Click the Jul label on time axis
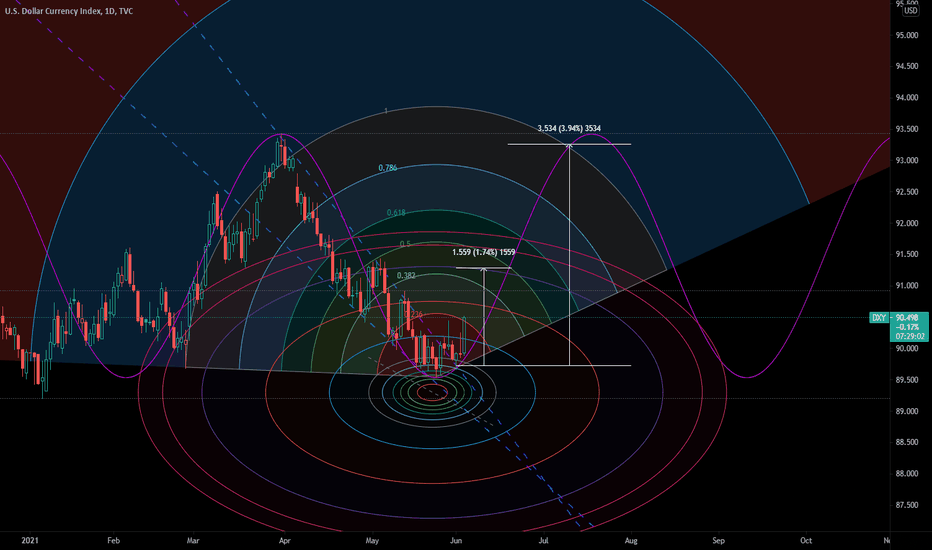 pos(543,540)
